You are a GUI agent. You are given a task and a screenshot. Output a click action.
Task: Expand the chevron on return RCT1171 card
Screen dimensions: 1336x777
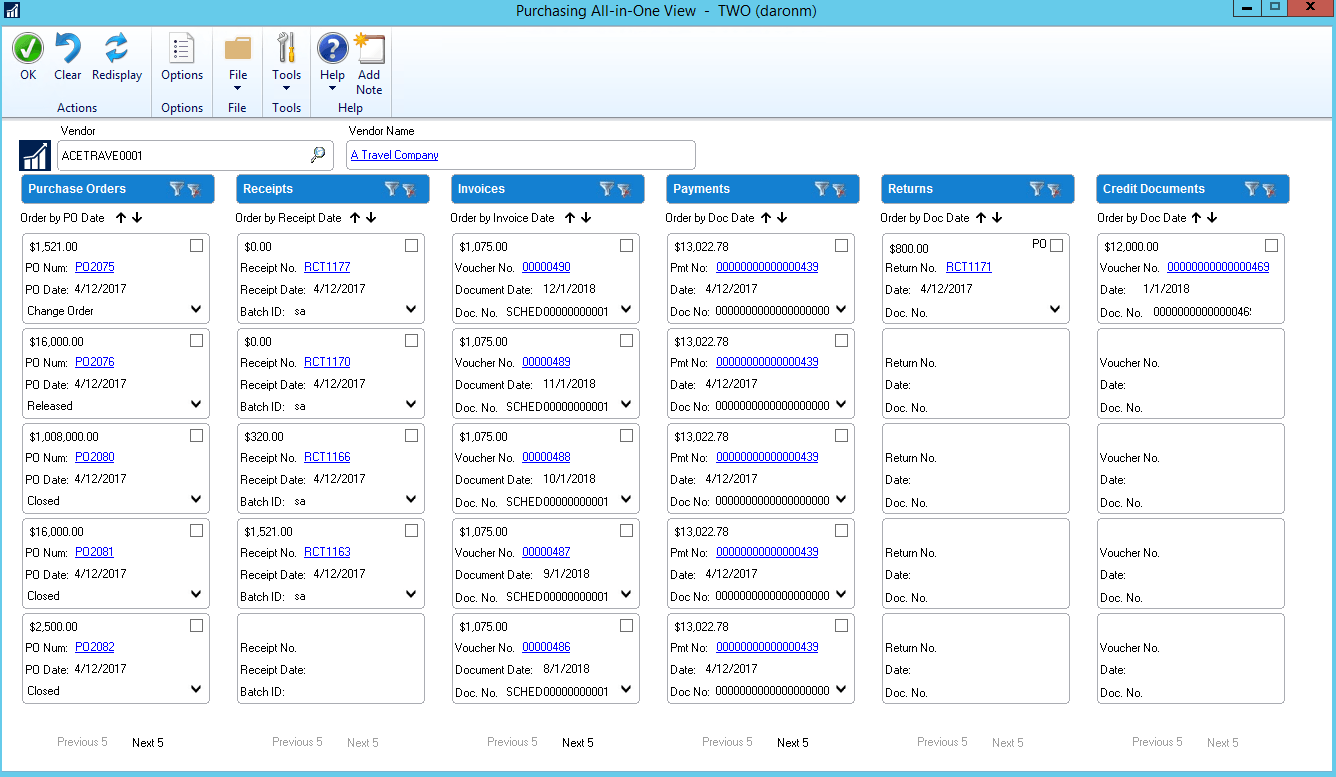(1056, 310)
